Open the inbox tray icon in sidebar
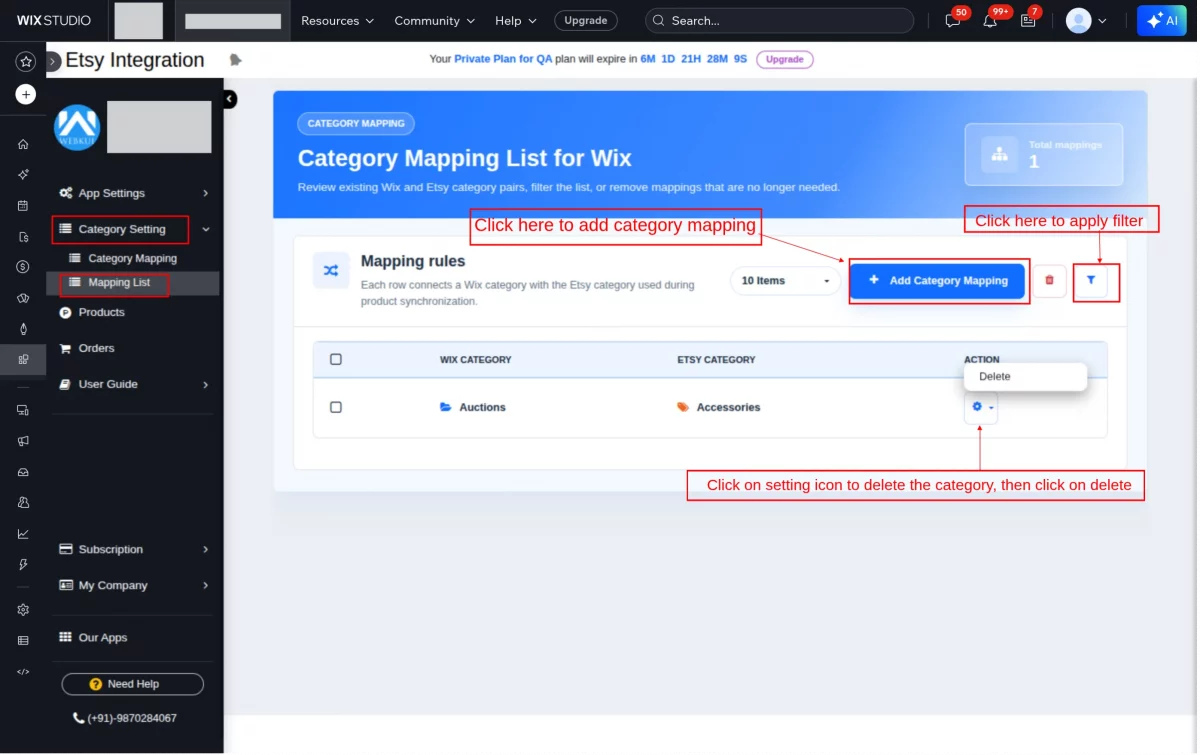Screen dimensions: 1200x755 point(23,472)
